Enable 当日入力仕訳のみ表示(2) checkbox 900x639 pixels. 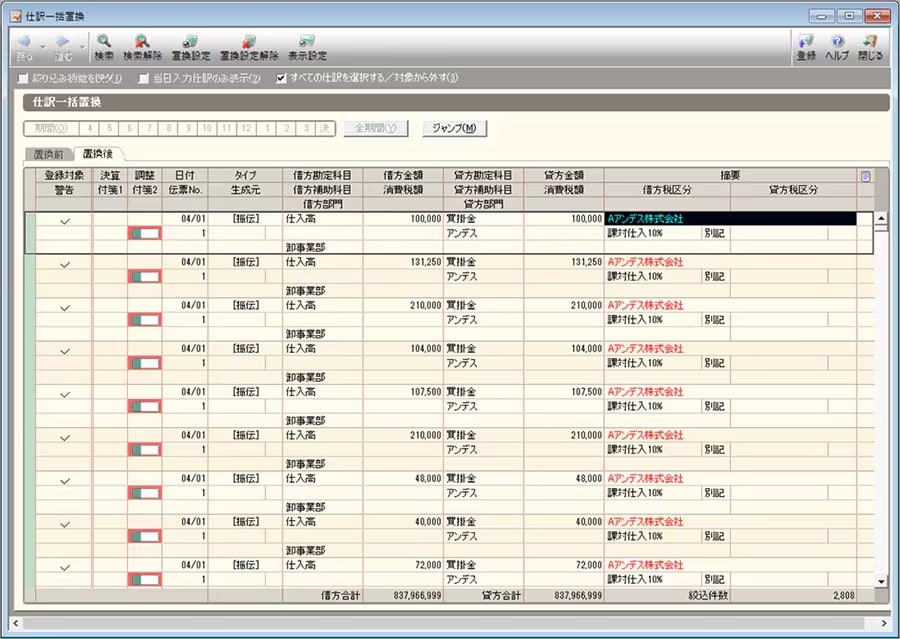[x=143, y=78]
